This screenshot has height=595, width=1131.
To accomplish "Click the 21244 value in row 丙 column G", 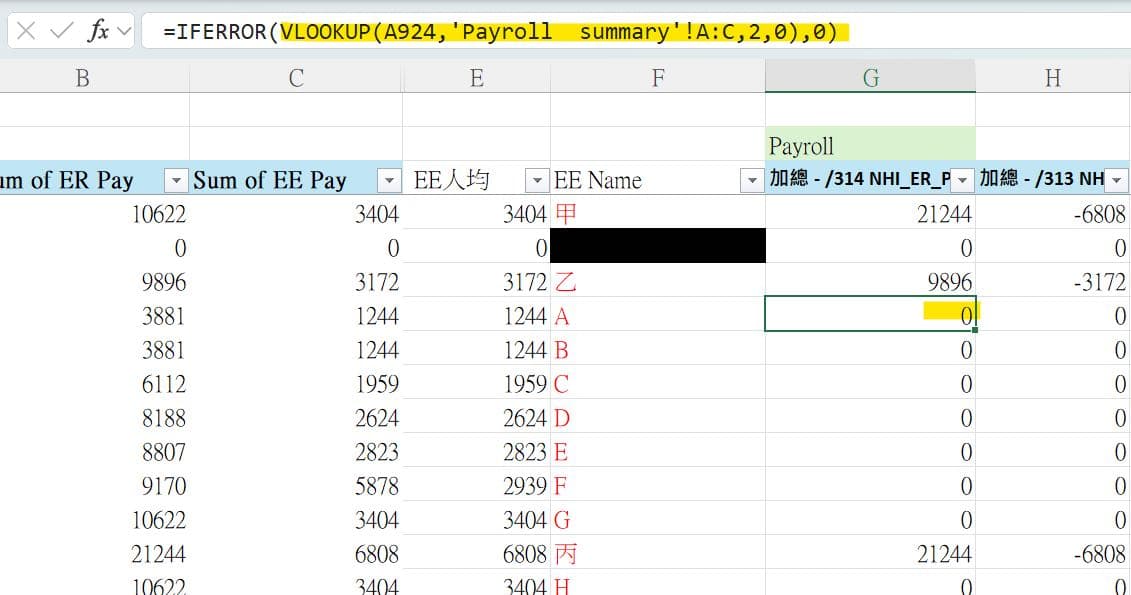I will (x=944, y=554).
